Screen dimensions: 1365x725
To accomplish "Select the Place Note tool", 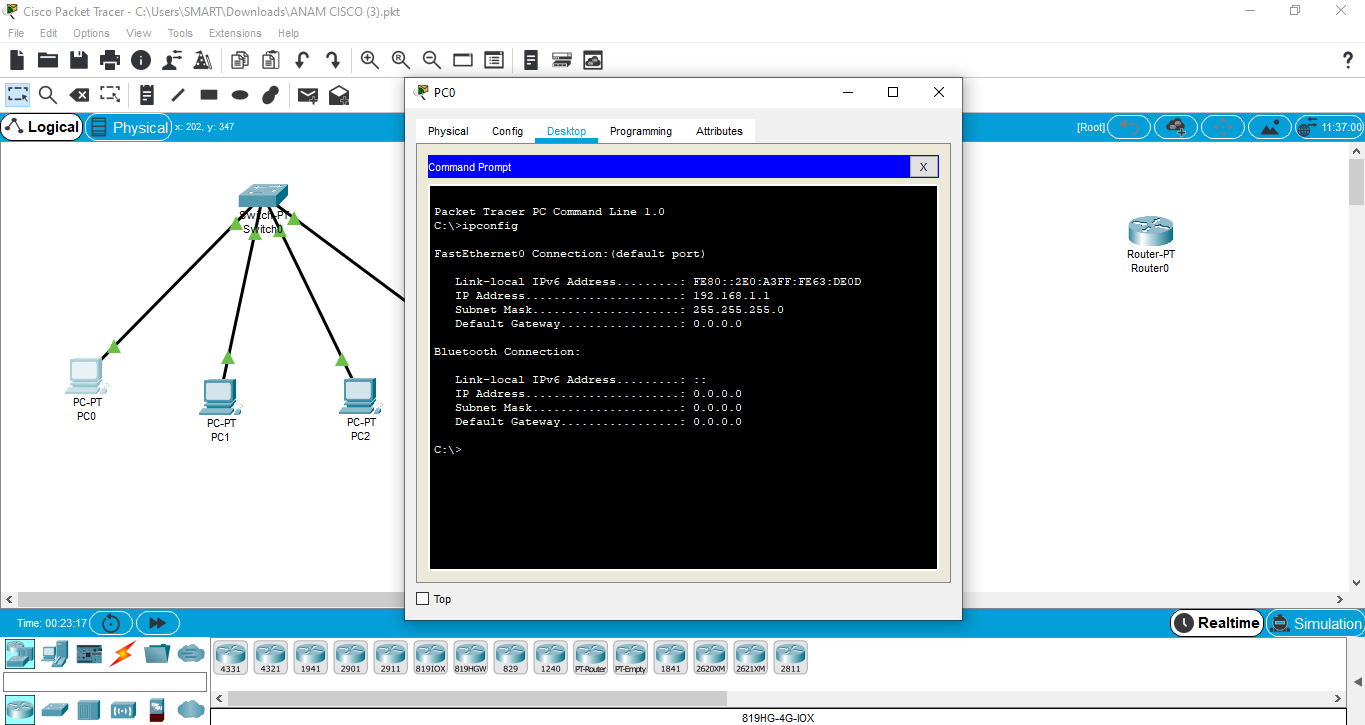I will coord(146,95).
